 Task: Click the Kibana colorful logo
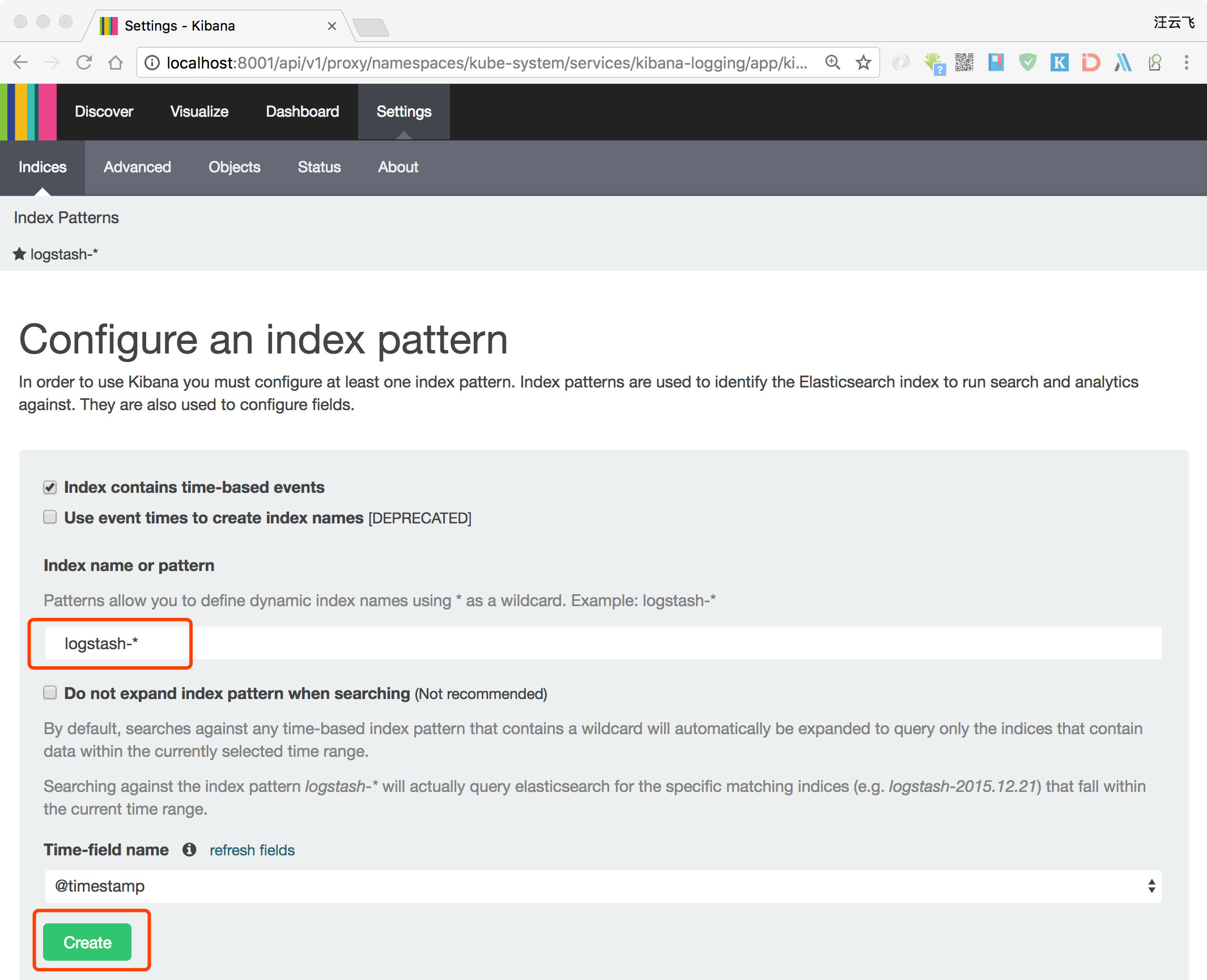tap(28, 112)
